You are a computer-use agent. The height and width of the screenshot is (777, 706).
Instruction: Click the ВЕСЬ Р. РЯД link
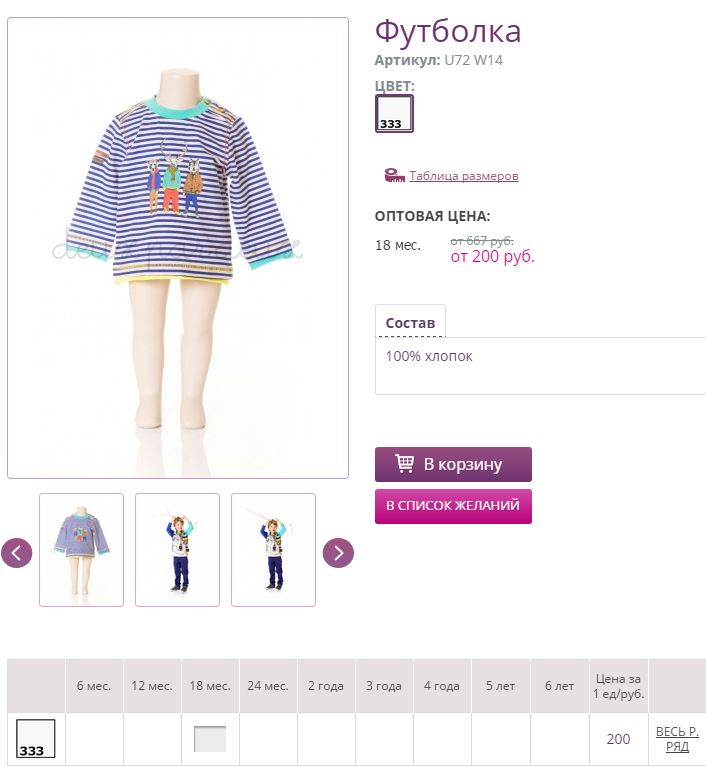[x=677, y=739]
